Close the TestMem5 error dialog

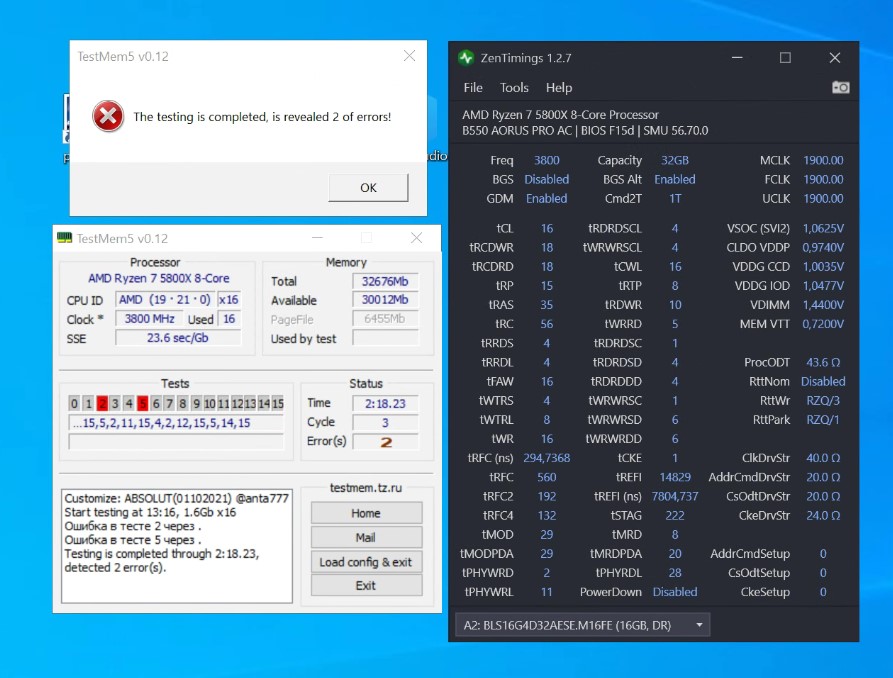[x=409, y=55]
